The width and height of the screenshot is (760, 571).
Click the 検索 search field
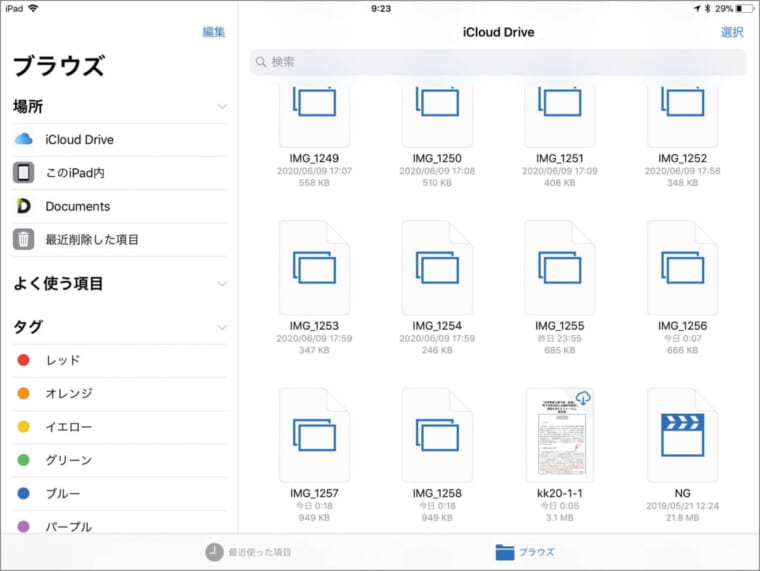pyautogui.click(x=498, y=62)
